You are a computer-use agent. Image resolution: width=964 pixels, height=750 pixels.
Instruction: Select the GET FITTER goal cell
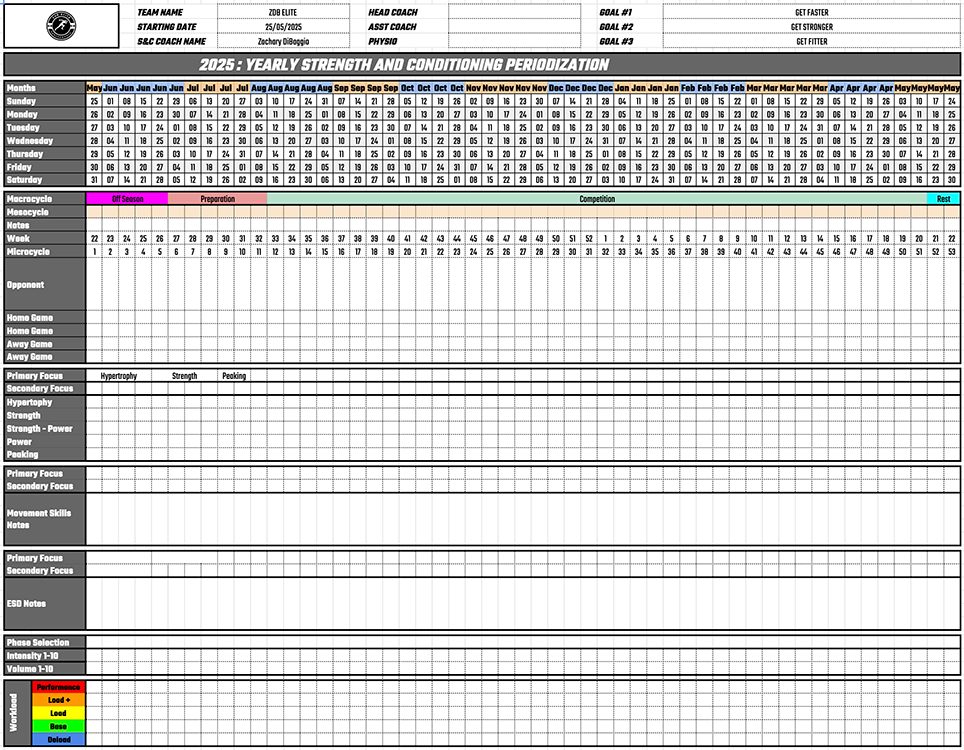pos(811,42)
